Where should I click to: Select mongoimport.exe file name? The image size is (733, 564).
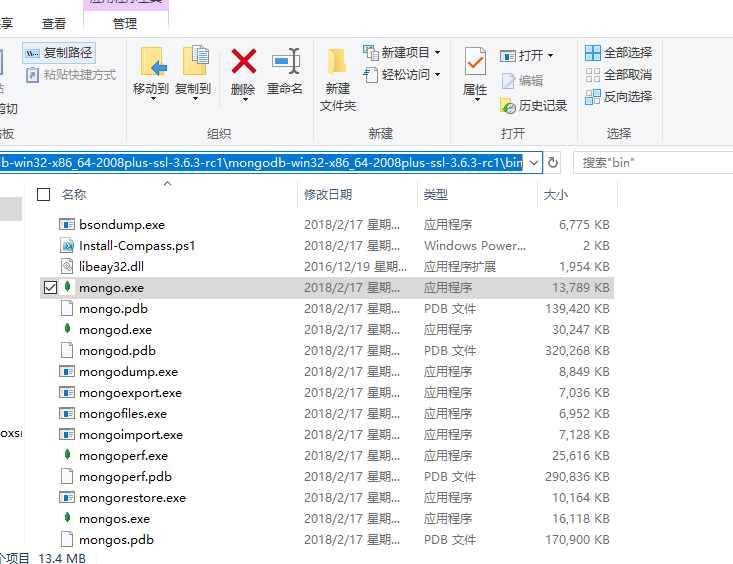click(x=131, y=435)
